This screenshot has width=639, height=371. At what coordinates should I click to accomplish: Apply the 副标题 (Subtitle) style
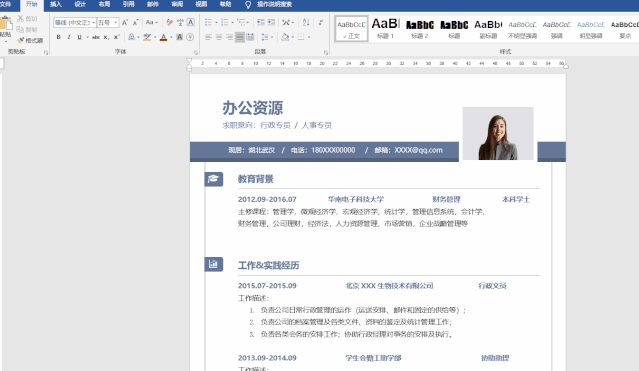pos(488,29)
